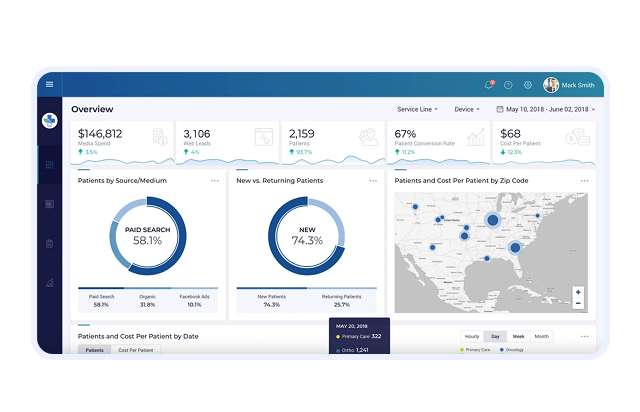Viewport: 640px width, 412px height.
Task: Open the hamburger menu in the top bar
Action: coord(50,84)
